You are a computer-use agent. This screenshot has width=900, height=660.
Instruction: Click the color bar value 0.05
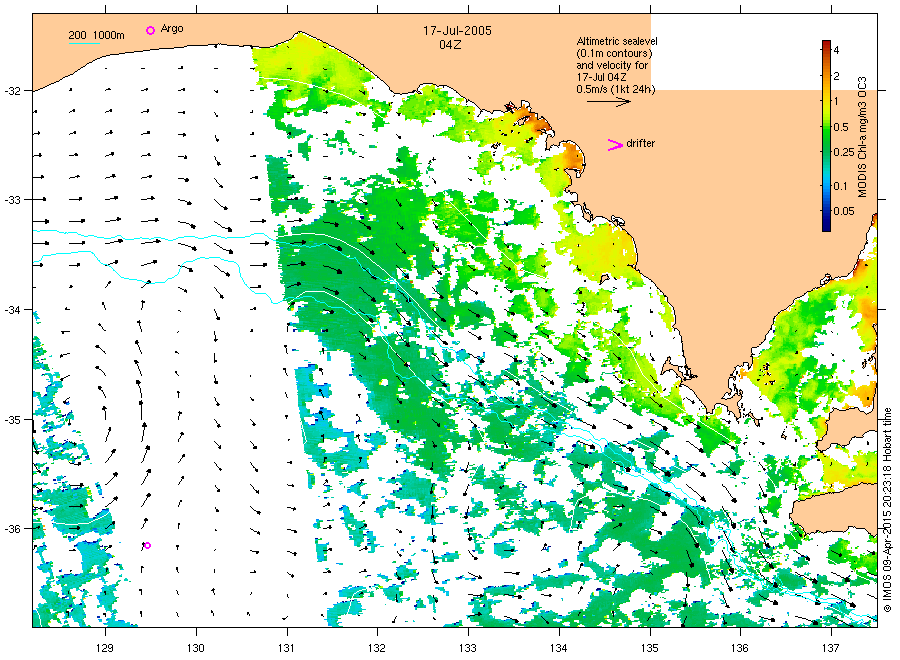click(x=844, y=211)
